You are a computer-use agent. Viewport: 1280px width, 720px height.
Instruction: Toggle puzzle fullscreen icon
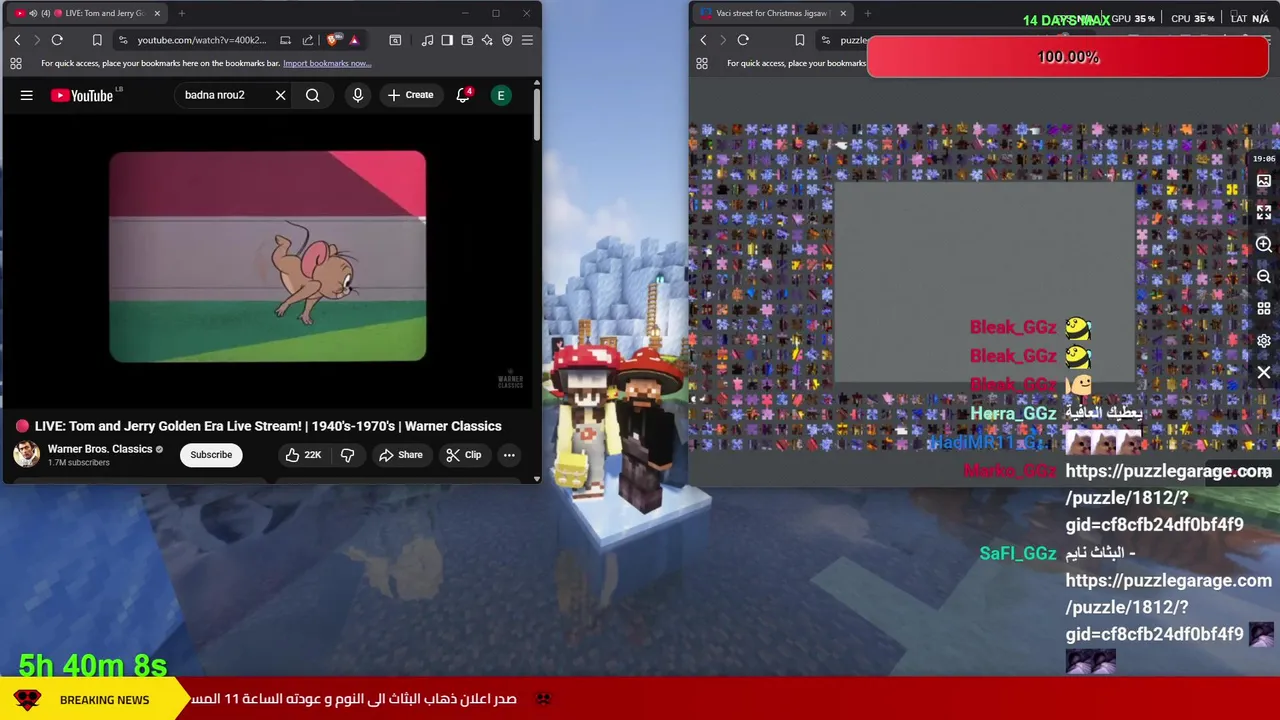pos(1264,212)
